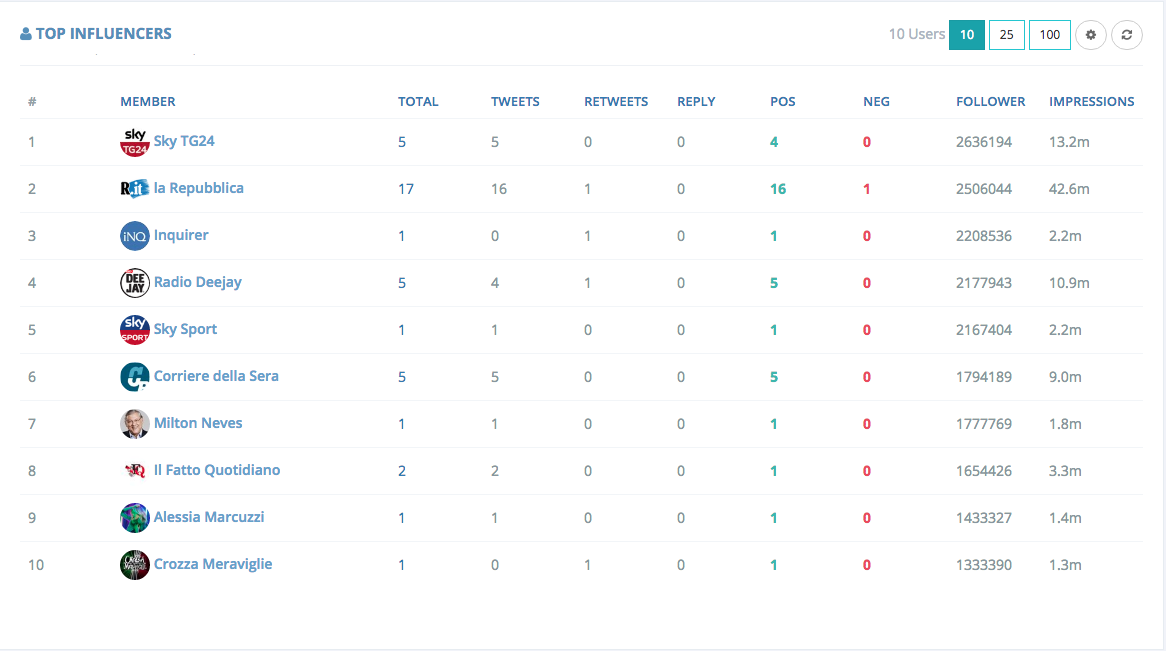Sort by the IMPRESSIONS column header
The width and height of the screenshot is (1166, 651).
click(x=1092, y=101)
